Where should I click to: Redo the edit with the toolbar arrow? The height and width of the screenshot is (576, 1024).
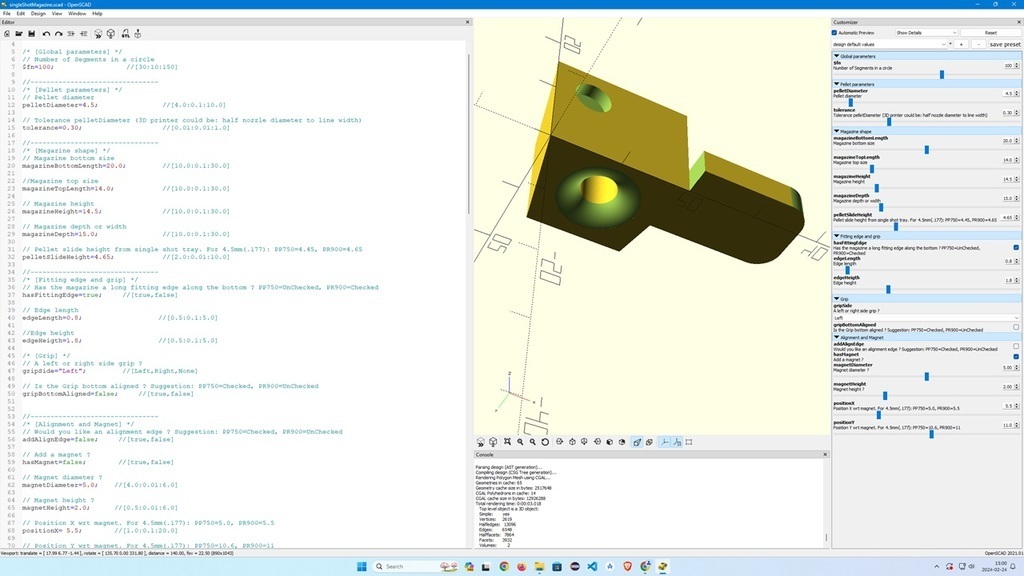[x=59, y=33]
